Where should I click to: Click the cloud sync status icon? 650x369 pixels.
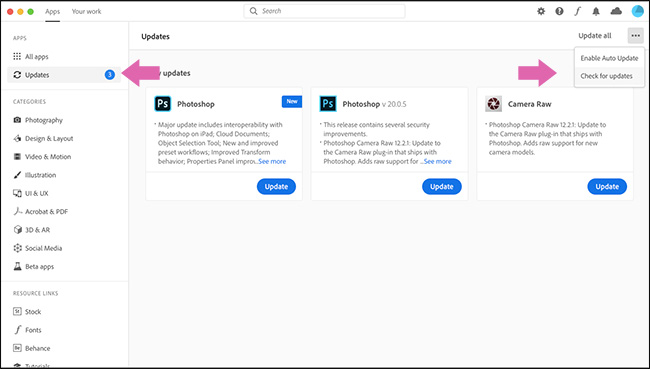point(616,11)
